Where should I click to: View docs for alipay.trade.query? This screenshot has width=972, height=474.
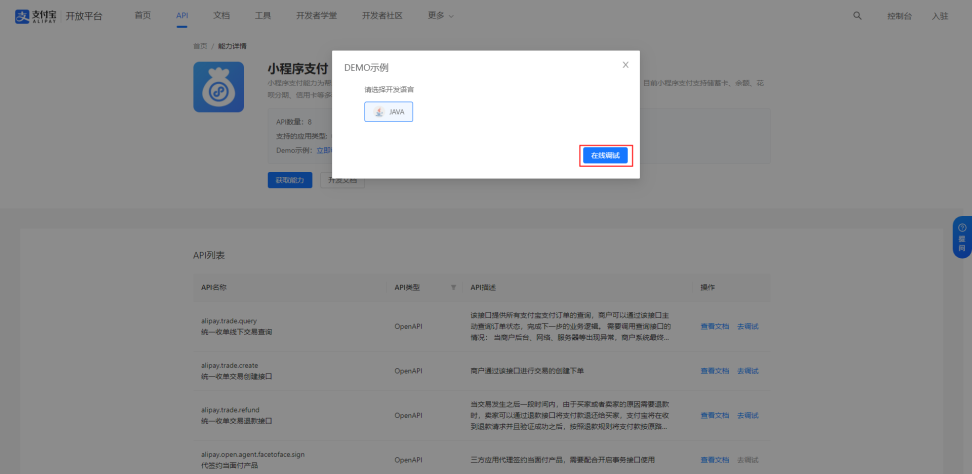[715, 327]
